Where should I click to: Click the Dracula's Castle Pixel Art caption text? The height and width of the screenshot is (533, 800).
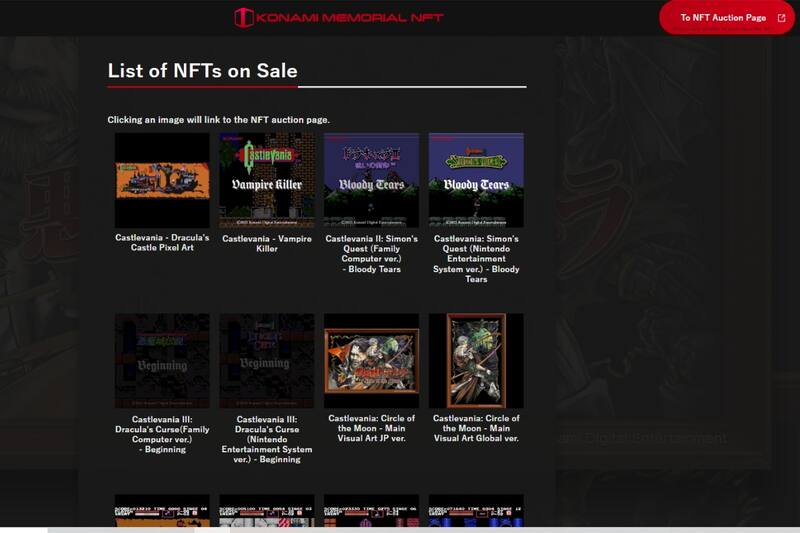(162, 243)
